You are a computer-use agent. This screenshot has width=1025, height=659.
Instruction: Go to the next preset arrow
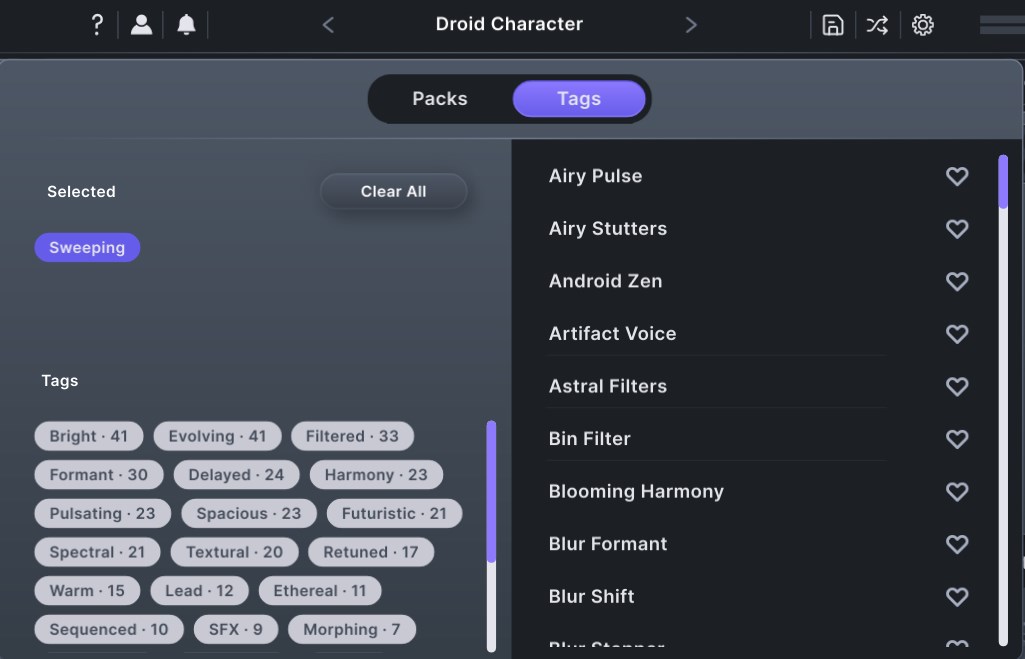pyautogui.click(x=691, y=25)
